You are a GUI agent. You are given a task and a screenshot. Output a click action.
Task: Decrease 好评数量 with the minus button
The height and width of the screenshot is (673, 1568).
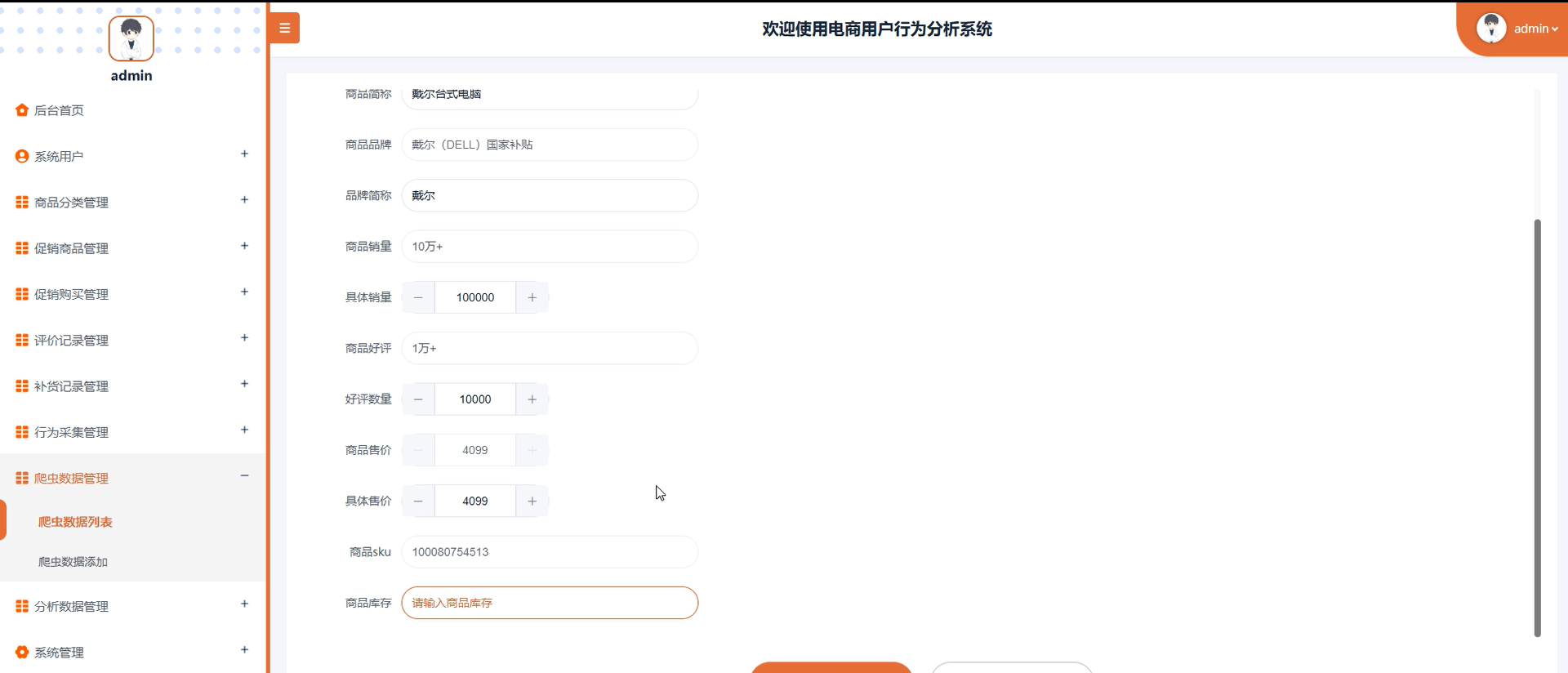(418, 399)
